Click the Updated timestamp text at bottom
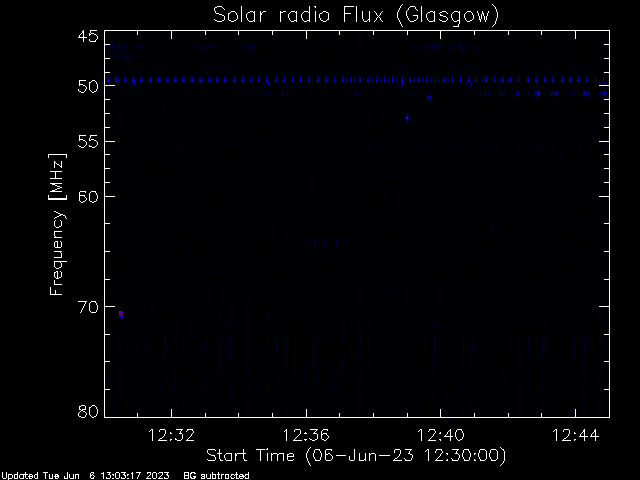Viewport: 640px width, 480px height. click(x=85, y=476)
